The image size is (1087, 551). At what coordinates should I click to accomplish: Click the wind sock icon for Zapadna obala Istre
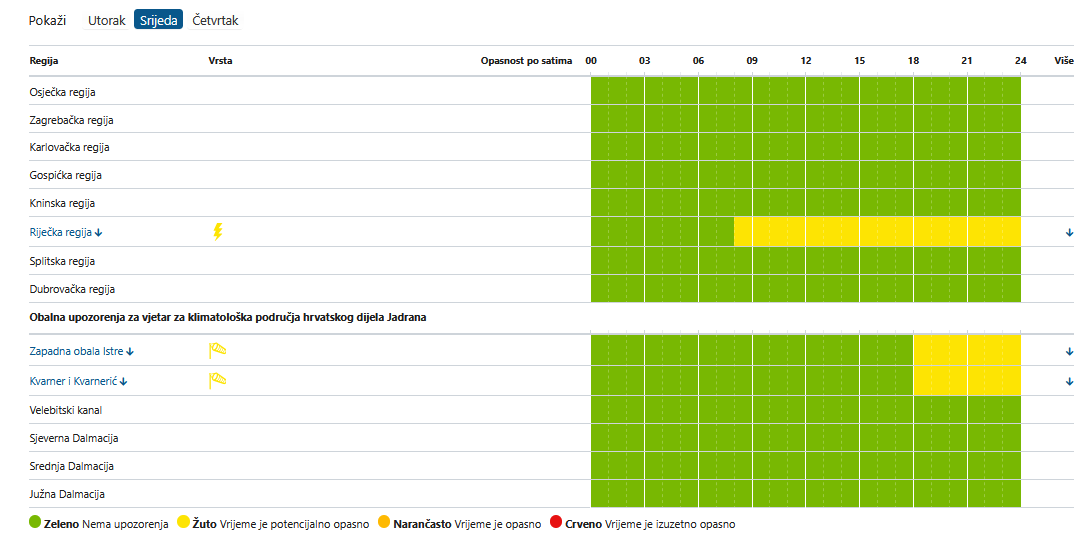tap(218, 351)
